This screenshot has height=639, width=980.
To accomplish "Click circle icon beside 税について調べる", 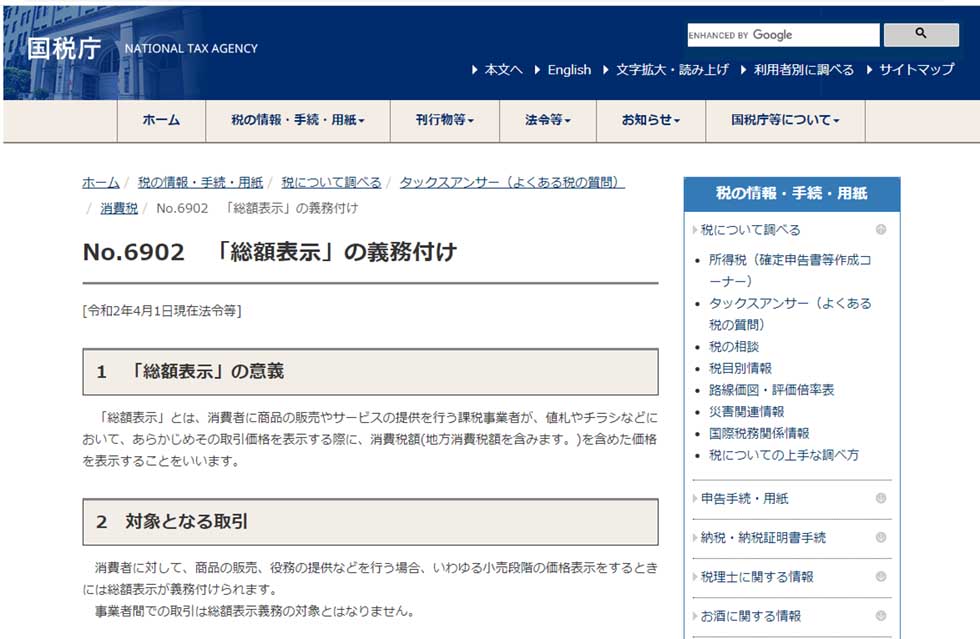I will pyautogui.click(x=881, y=229).
